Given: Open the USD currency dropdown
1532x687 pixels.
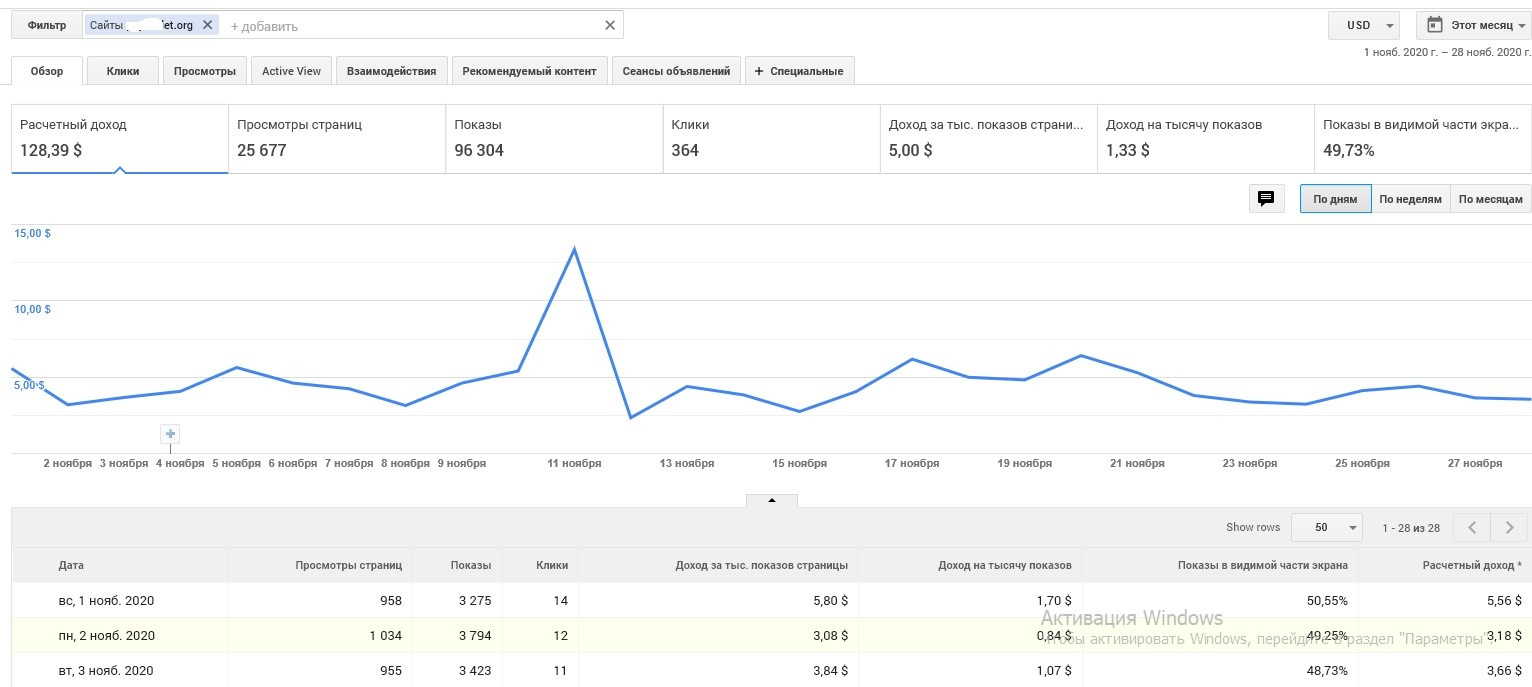Looking at the screenshot, I should coord(1363,25).
